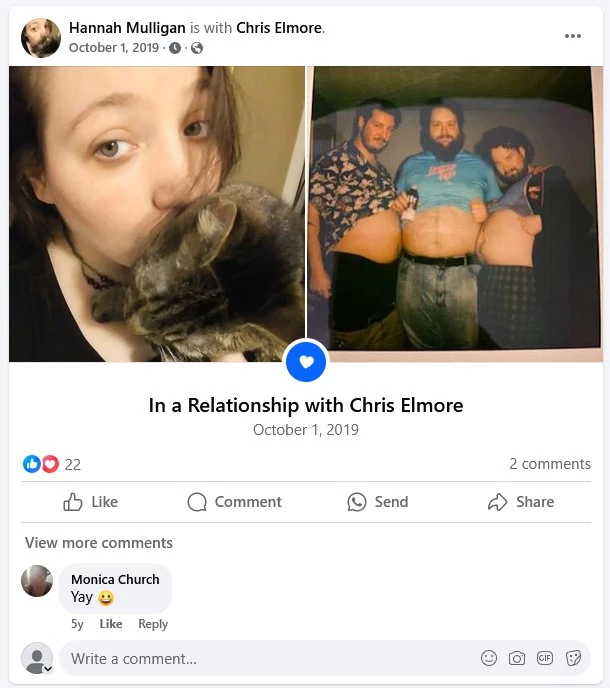The width and height of the screenshot is (610, 688).
Task: Reply to Monica Church's comment
Action: click(153, 624)
